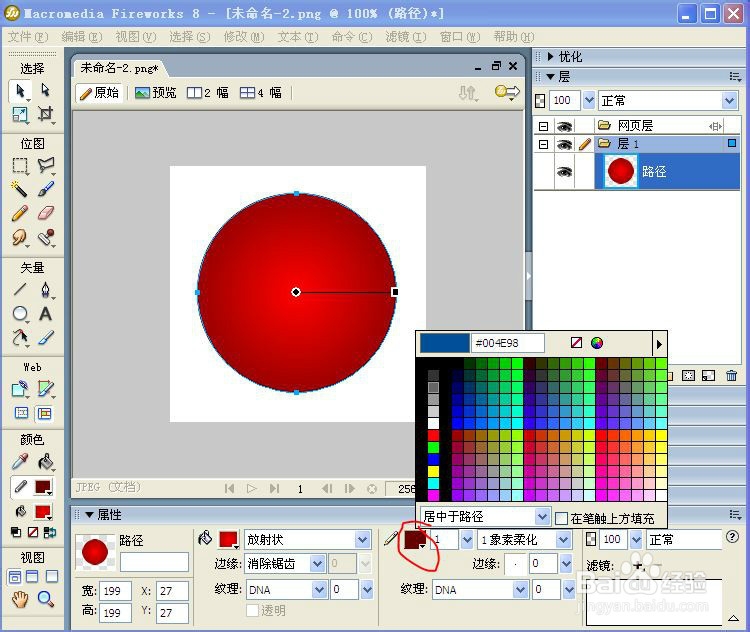Screen dimensions: 750x632
Task: Click the hex color value field
Action: (507, 343)
